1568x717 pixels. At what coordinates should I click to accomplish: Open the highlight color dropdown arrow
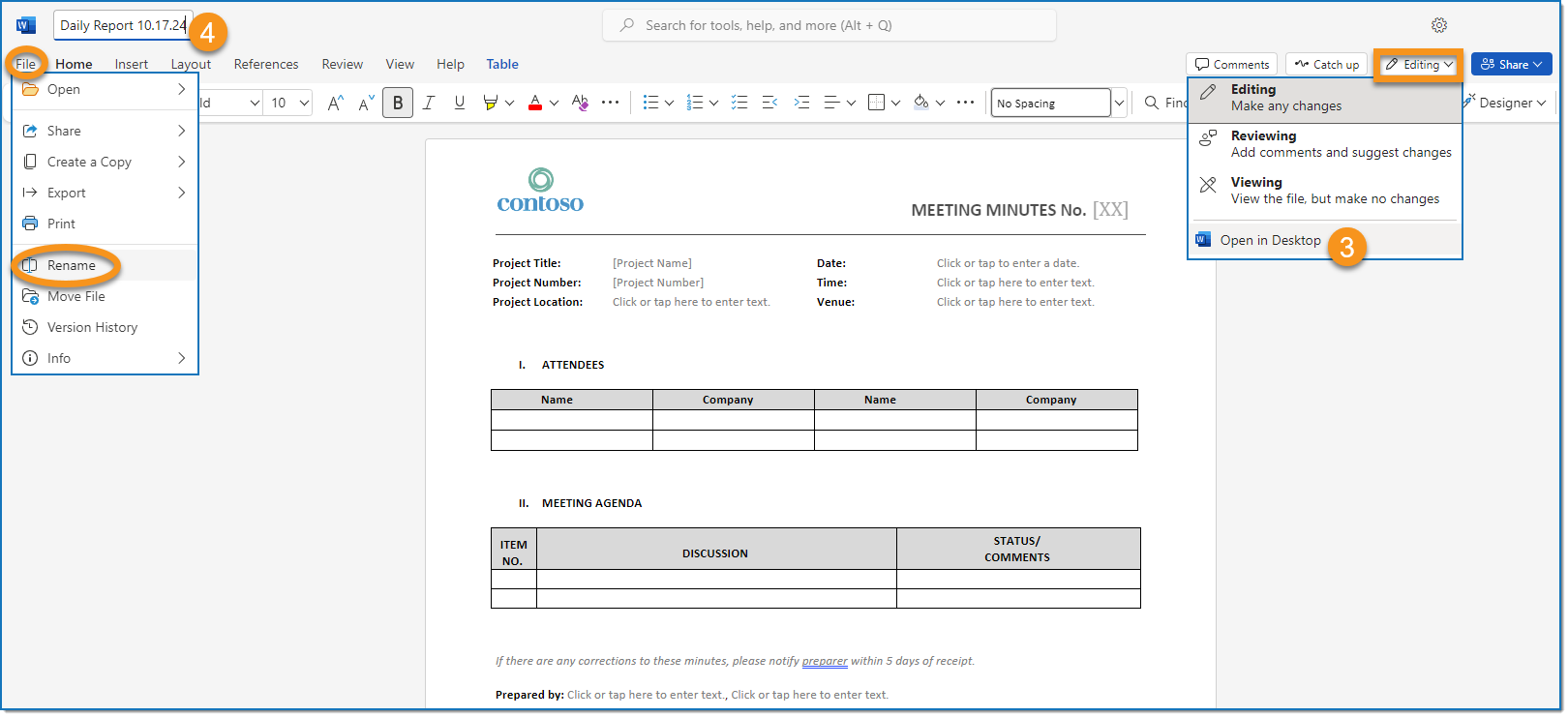pyautogui.click(x=509, y=103)
